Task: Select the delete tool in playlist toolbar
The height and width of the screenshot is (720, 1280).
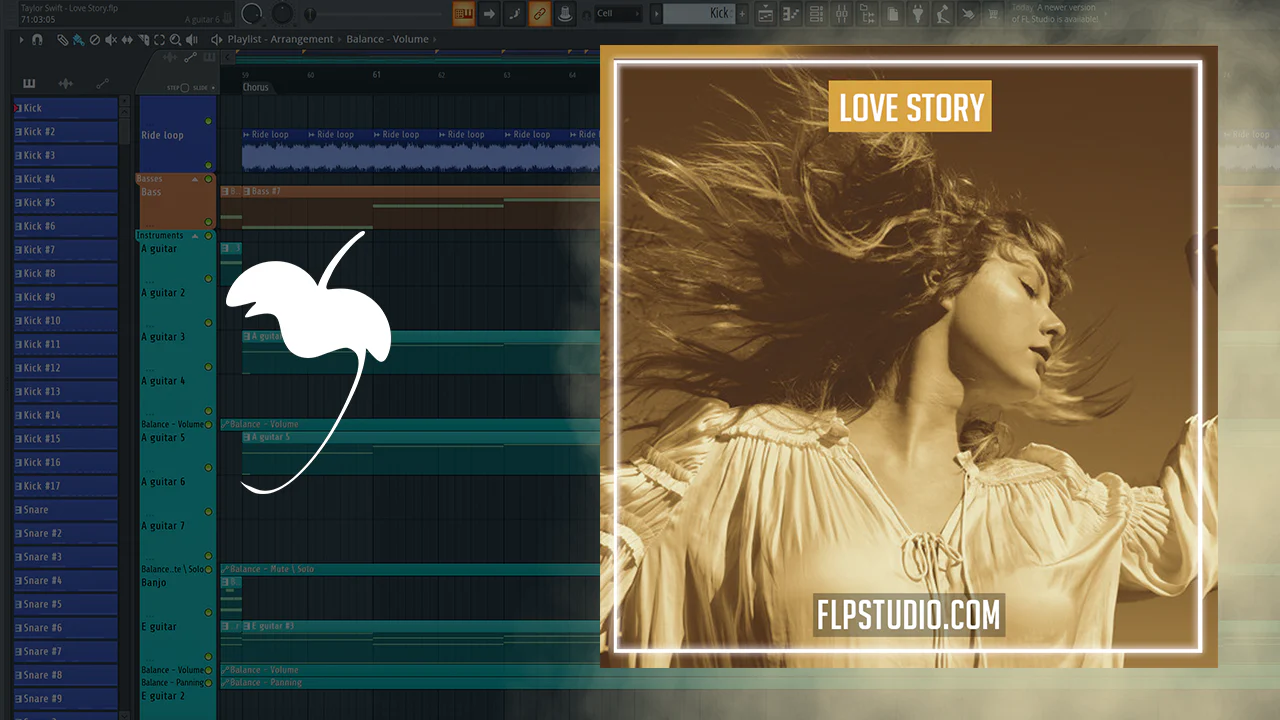Action: point(94,40)
